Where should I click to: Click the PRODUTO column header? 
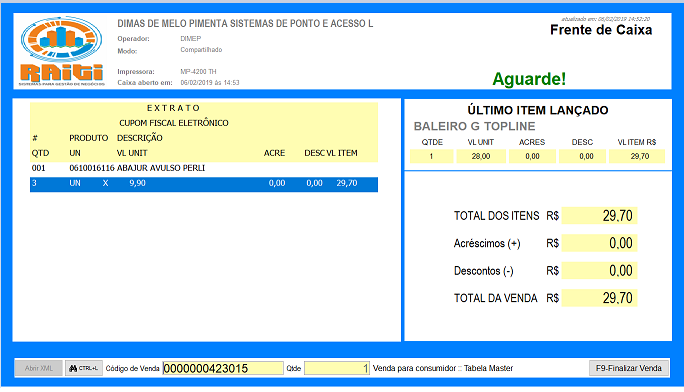[89, 138]
